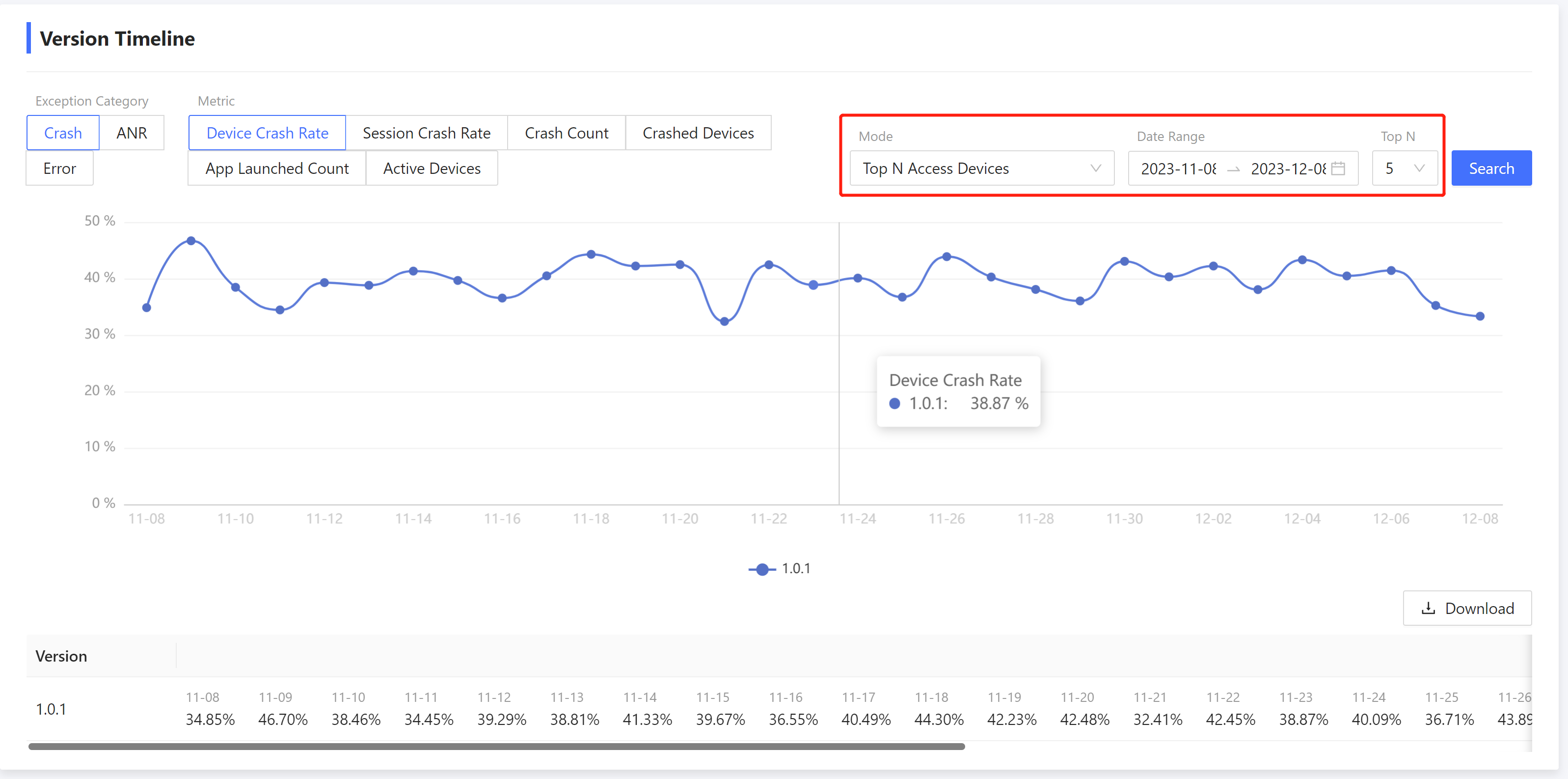Viewport: 1568px width, 779px height.
Task: Click the 40.09% table value
Action: point(1376,719)
